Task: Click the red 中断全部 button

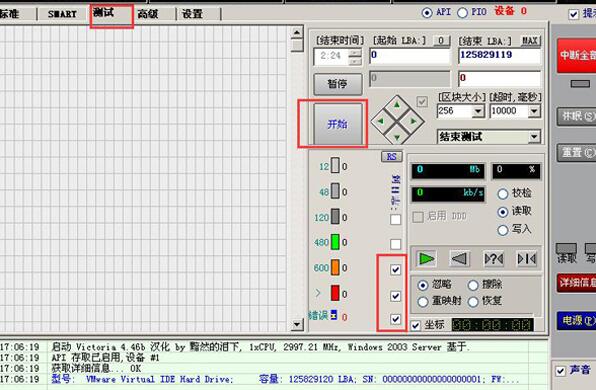Action: (576, 55)
